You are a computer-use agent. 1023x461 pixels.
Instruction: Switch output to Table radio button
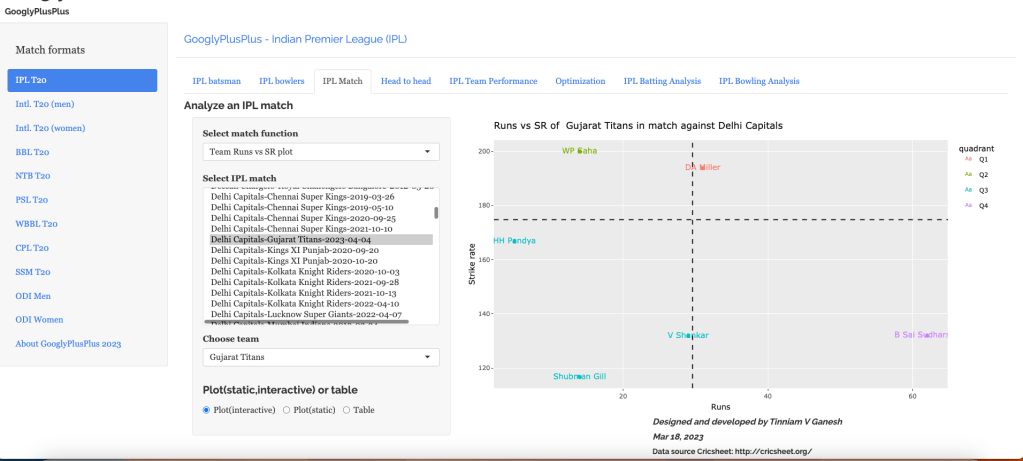347,410
